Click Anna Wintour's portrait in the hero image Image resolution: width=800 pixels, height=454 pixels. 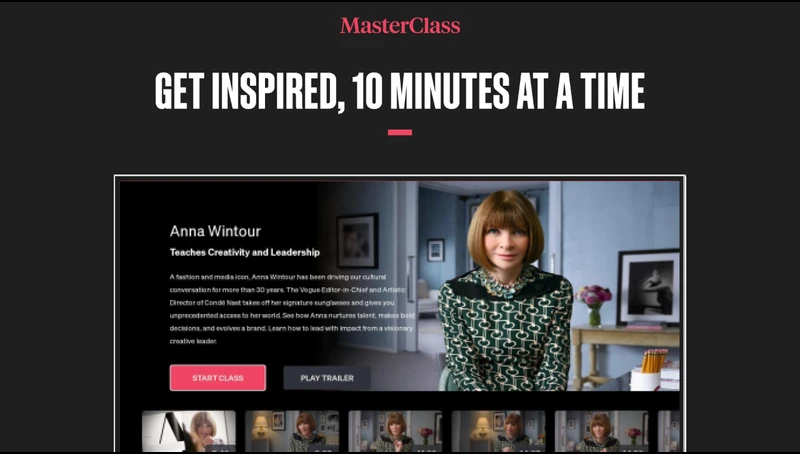point(505,291)
